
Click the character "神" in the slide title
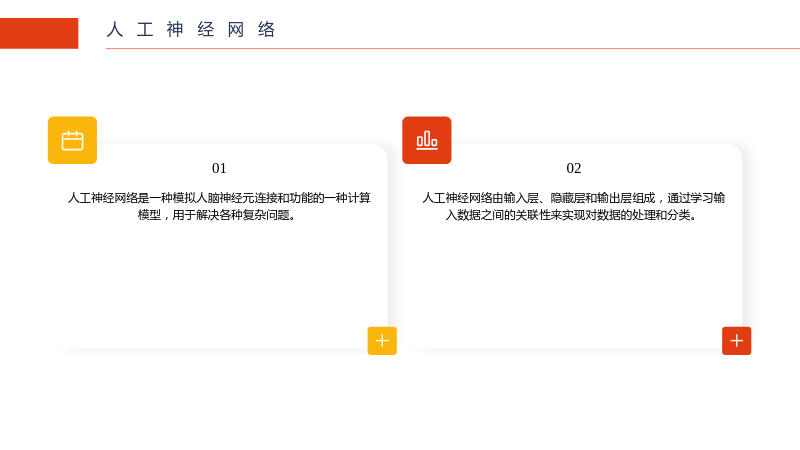coord(175,30)
